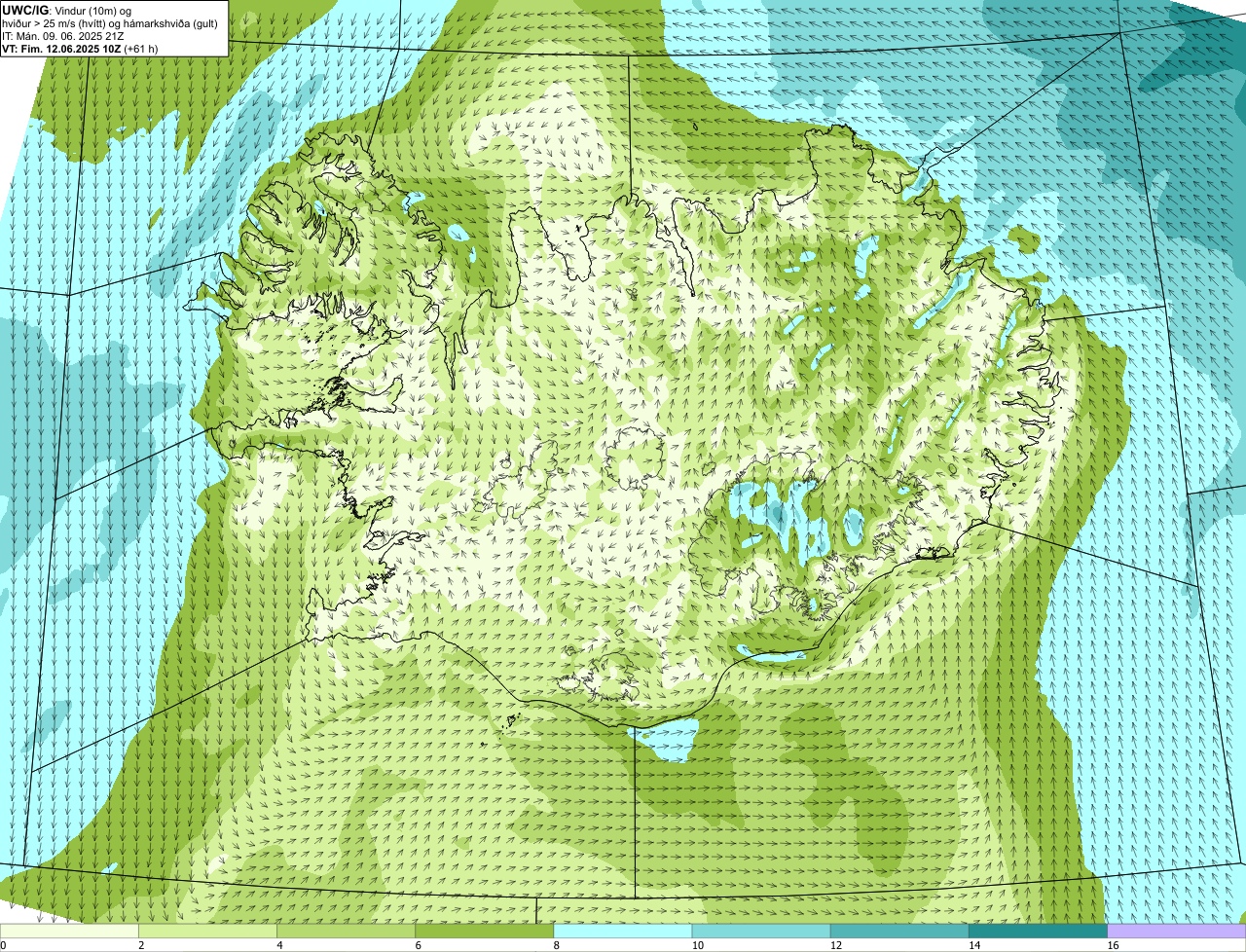This screenshot has width=1246, height=952.
Task: Click the legend scale label '8'
Action: tap(557, 945)
